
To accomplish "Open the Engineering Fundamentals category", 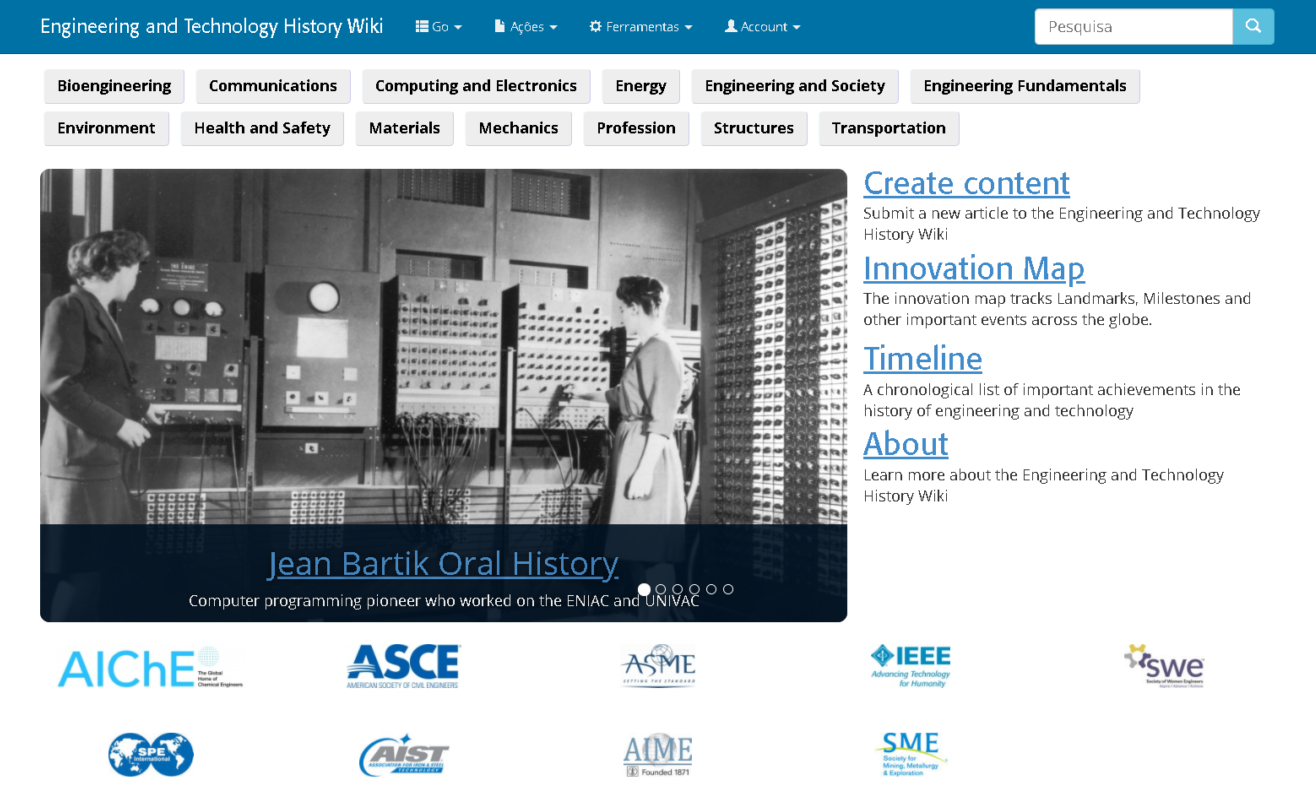I will (x=1025, y=86).
